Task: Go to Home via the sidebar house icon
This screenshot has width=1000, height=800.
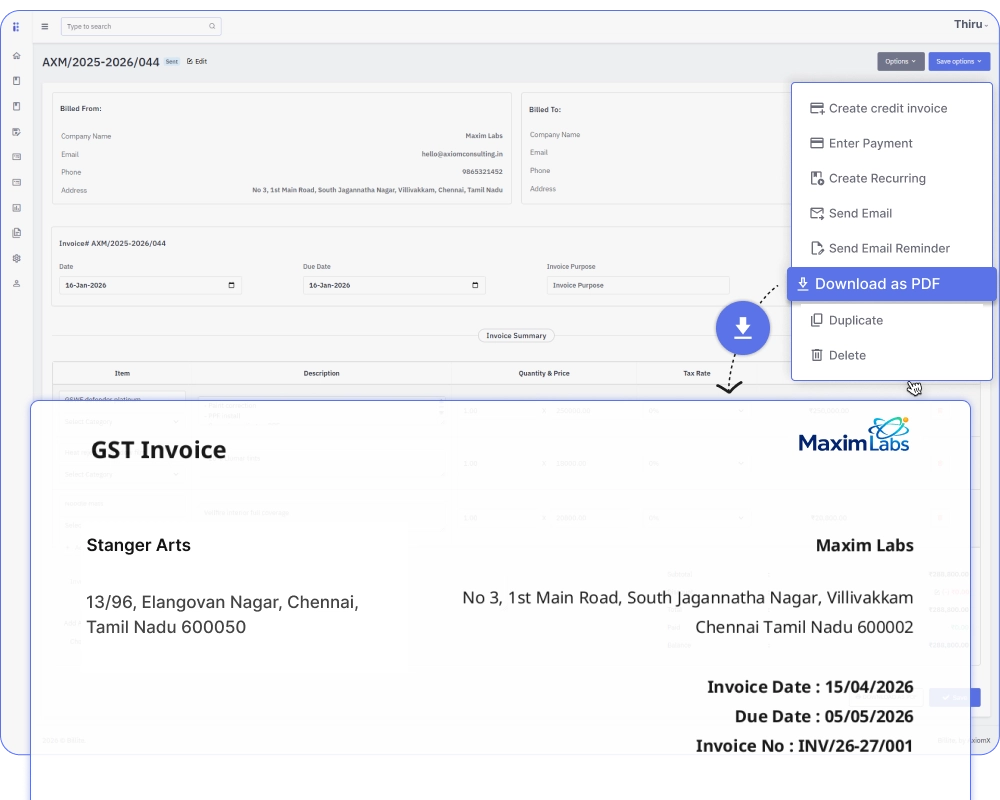Action: click(17, 56)
